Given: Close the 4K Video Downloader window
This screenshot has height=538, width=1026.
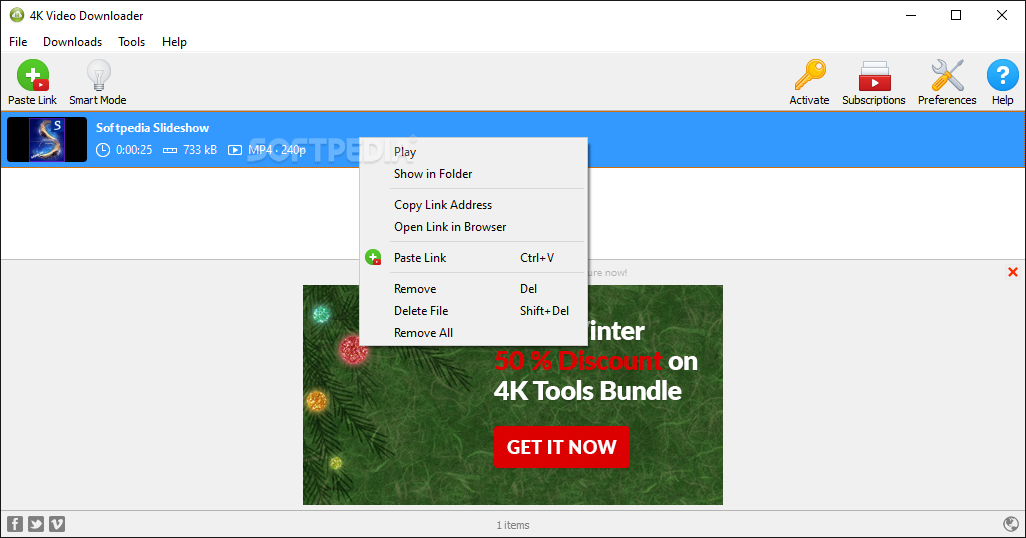Looking at the screenshot, I should (x=1002, y=15).
